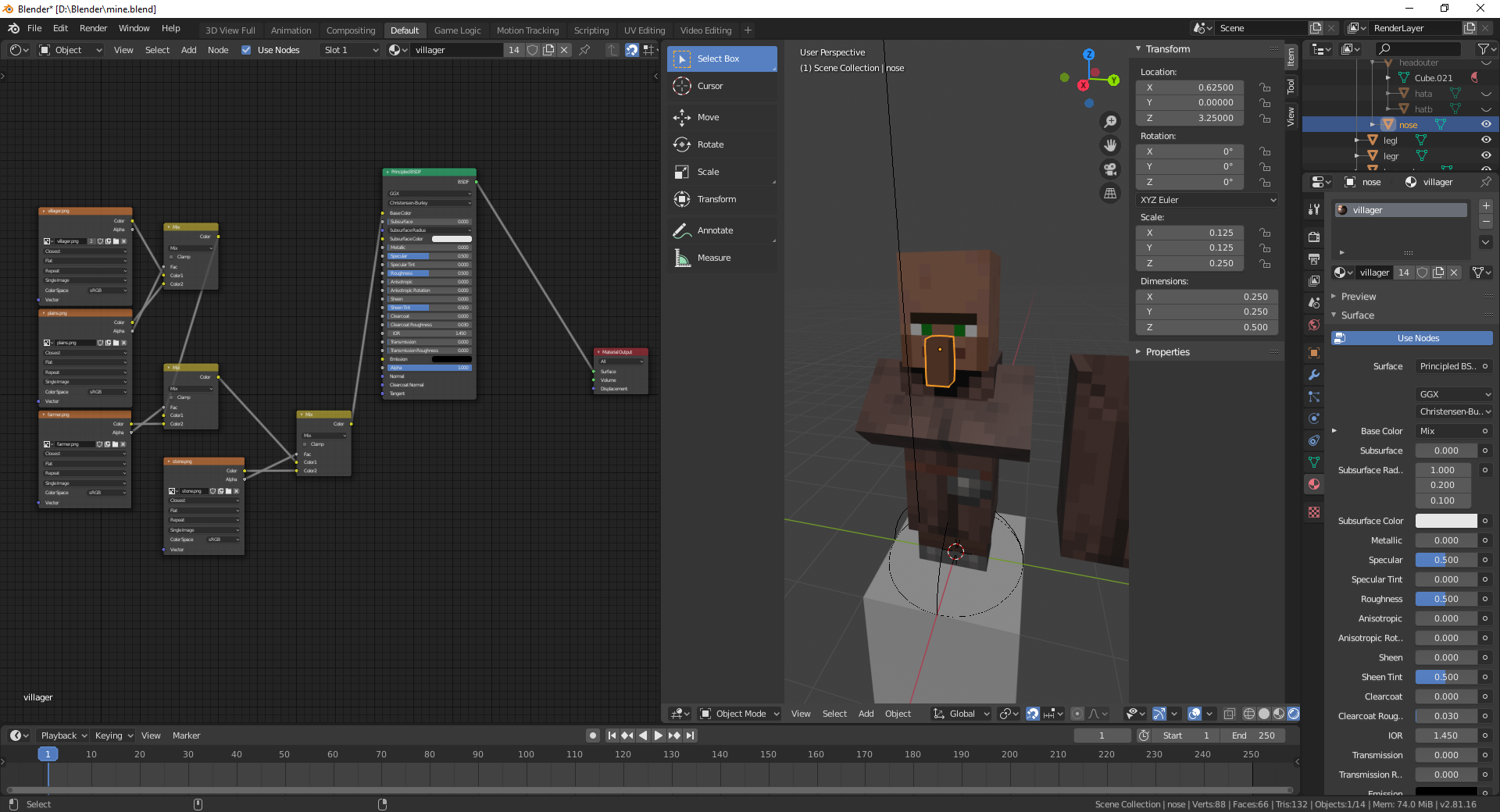Viewport: 1500px width, 812px height.
Task: Toggle X-ray display in viewport
Action: [1229, 714]
